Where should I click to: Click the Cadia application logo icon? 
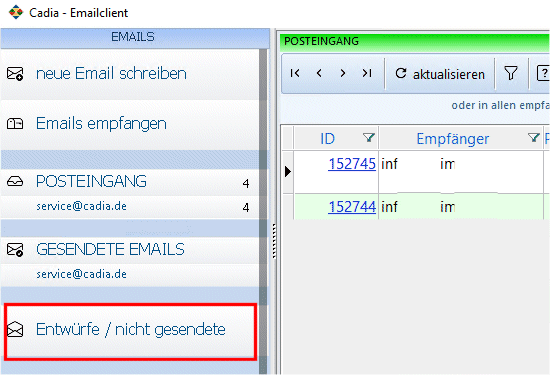(15, 13)
